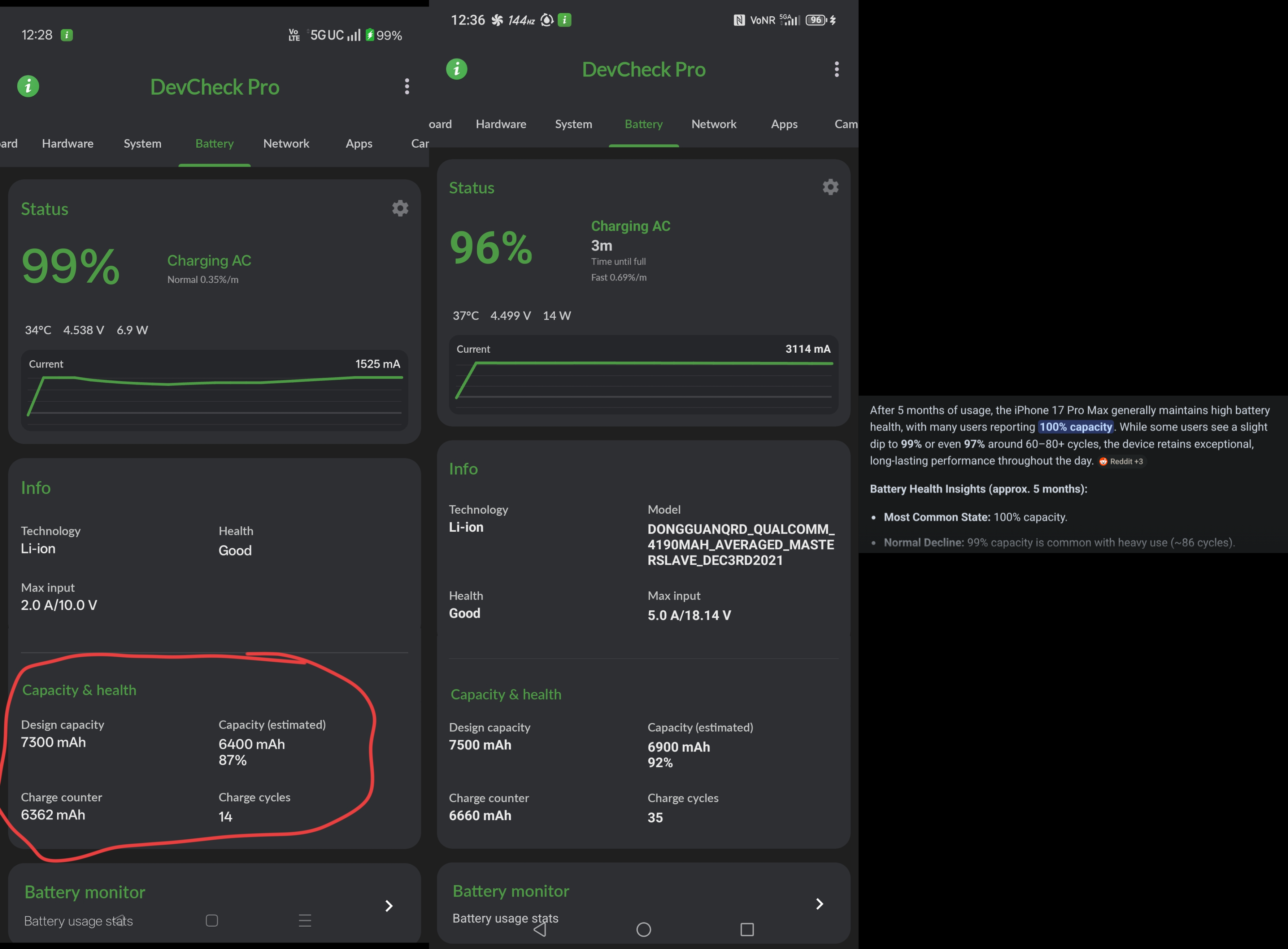The height and width of the screenshot is (949, 1288).
Task: Click green DevCheck info logo on right
Action: tap(457, 70)
